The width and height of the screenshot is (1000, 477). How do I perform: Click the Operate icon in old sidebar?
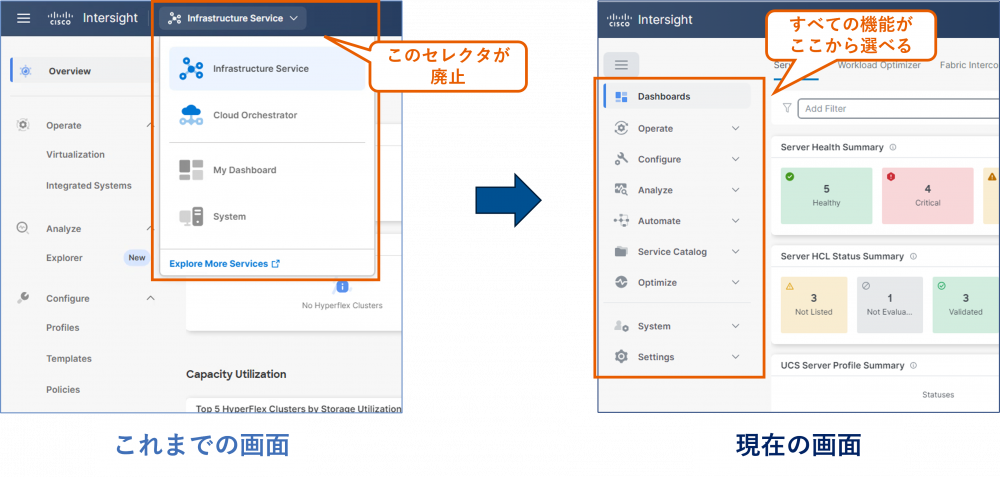(23, 125)
